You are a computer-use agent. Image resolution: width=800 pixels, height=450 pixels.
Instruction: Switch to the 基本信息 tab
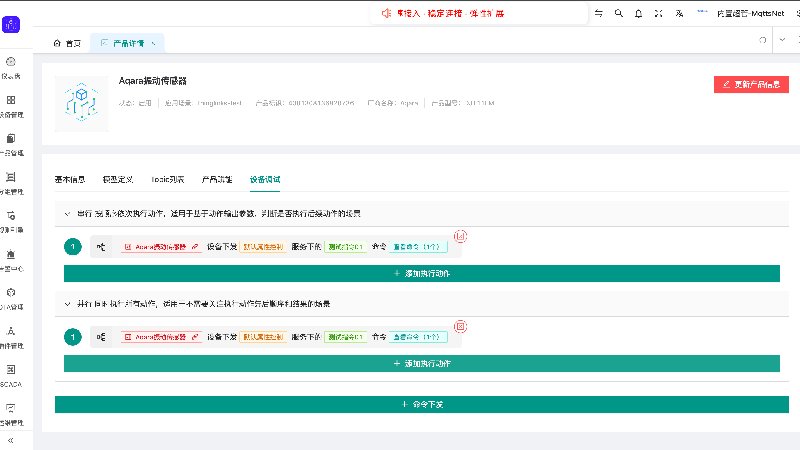pyautogui.click(x=70, y=180)
